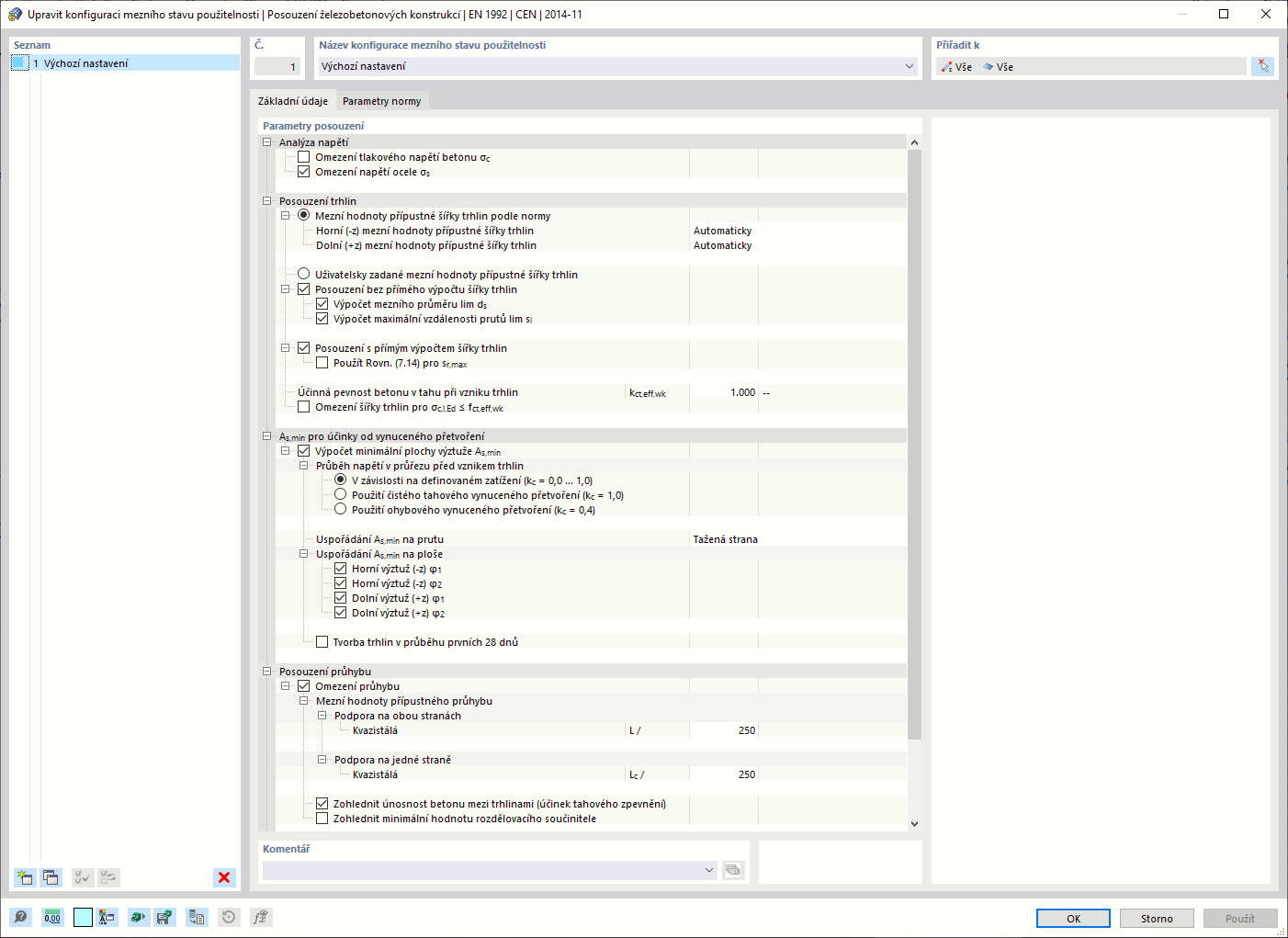Select Použití čistého tahového vynuceného přetvoření option

[x=341, y=495]
